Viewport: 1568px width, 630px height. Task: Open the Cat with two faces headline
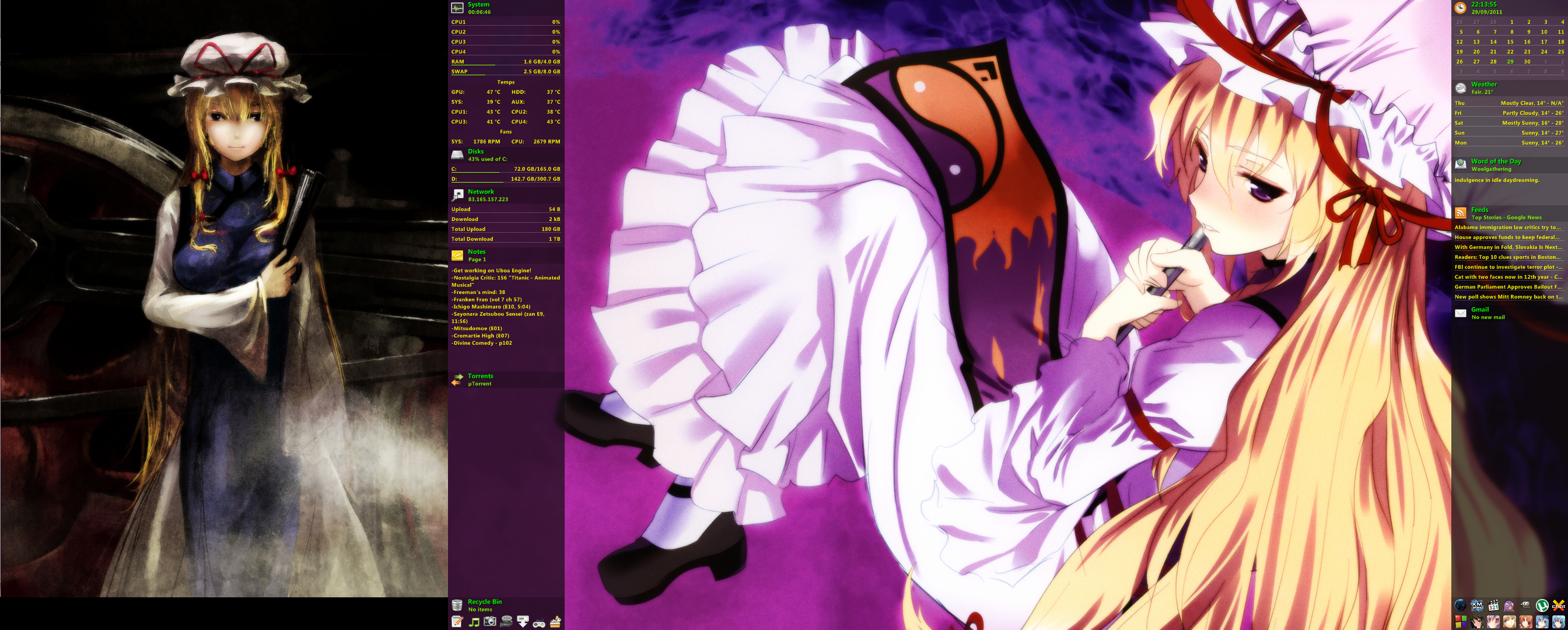coord(1508,277)
